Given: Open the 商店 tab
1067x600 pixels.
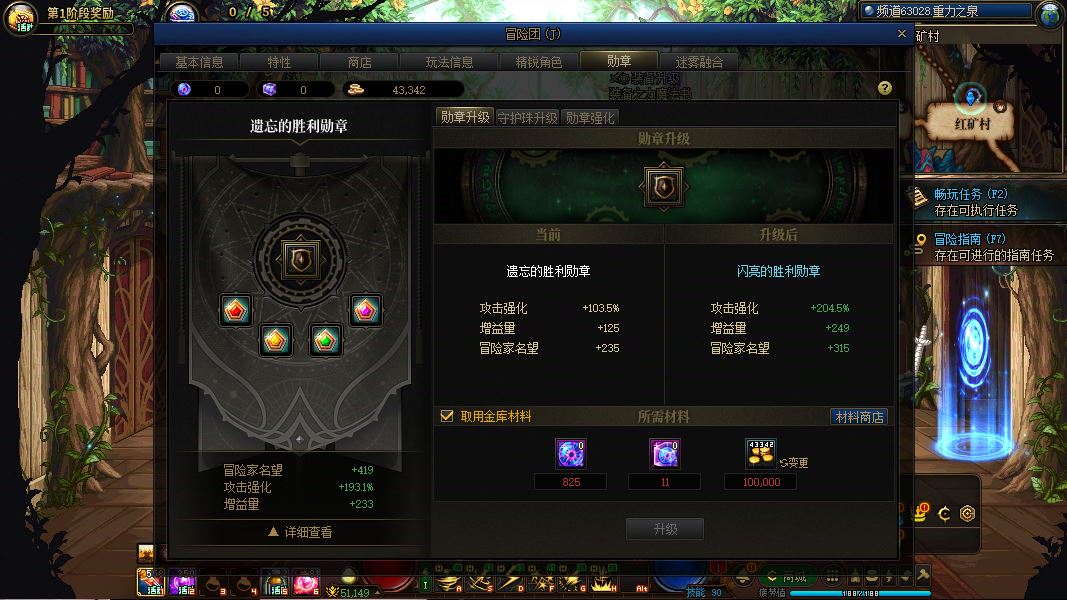Looking at the screenshot, I should (x=359, y=62).
